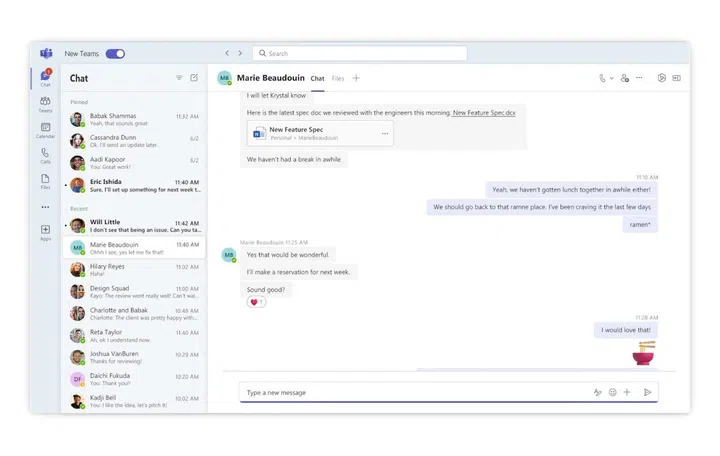Click the new chat compose icon
The width and height of the screenshot is (720, 456).
[x=194, y=78]
